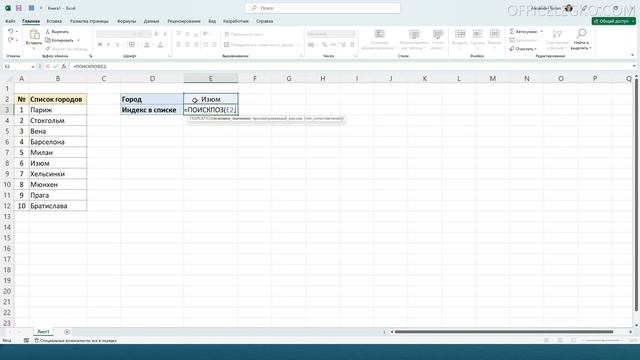
Task: Select column E header
Action: tap(211, 78)
